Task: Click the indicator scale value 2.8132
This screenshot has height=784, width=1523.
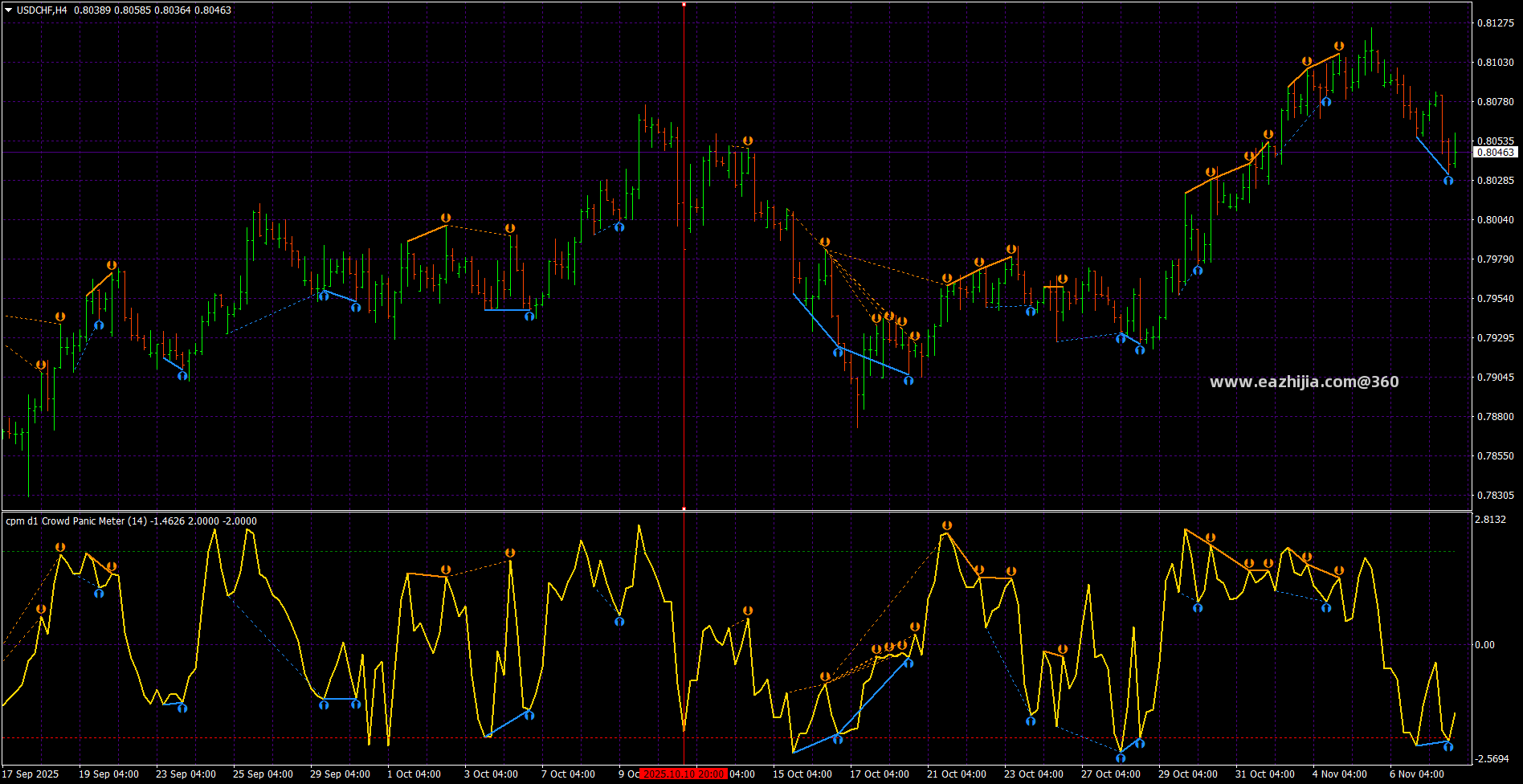Action: click(x=1491, y=520)
